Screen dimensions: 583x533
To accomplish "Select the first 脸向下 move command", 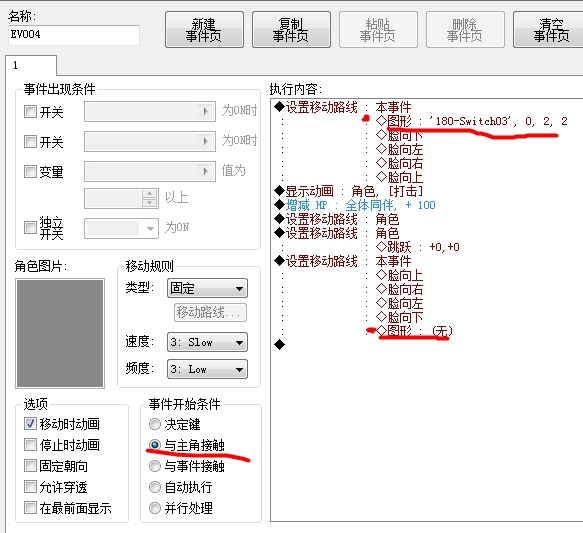I will coord(399,135).
